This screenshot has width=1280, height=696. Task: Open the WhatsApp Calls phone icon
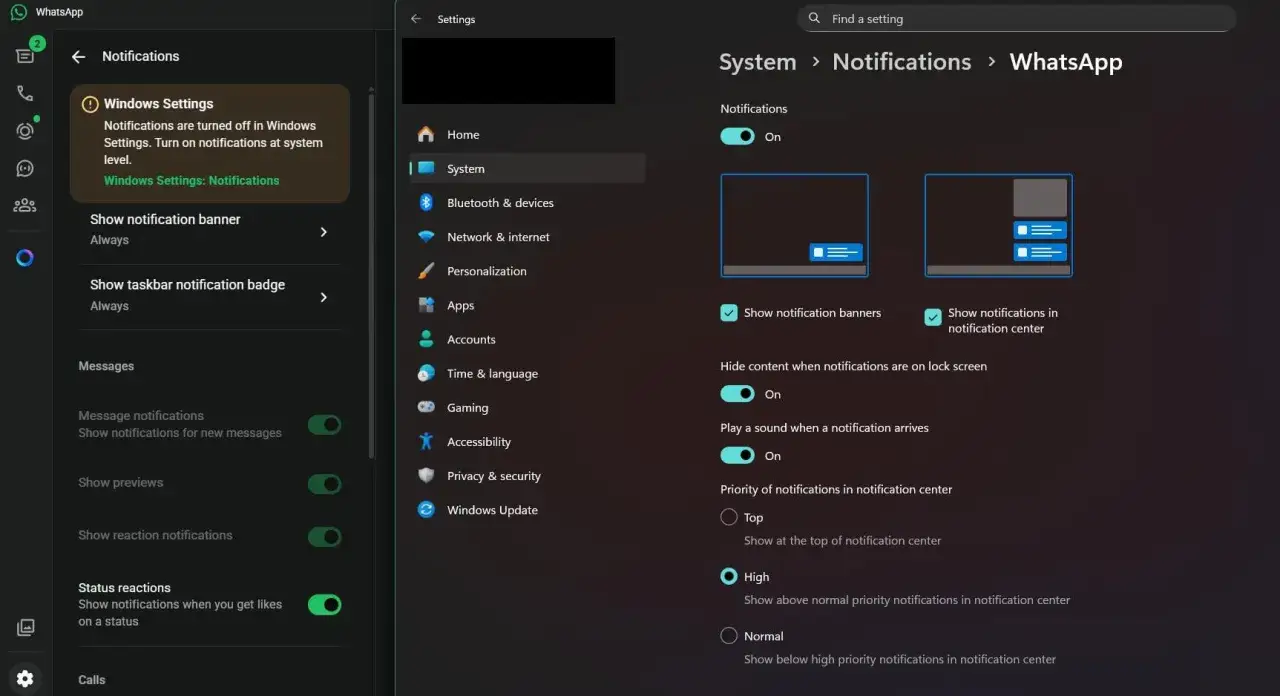pyautogui.click(x=25, y=93)
